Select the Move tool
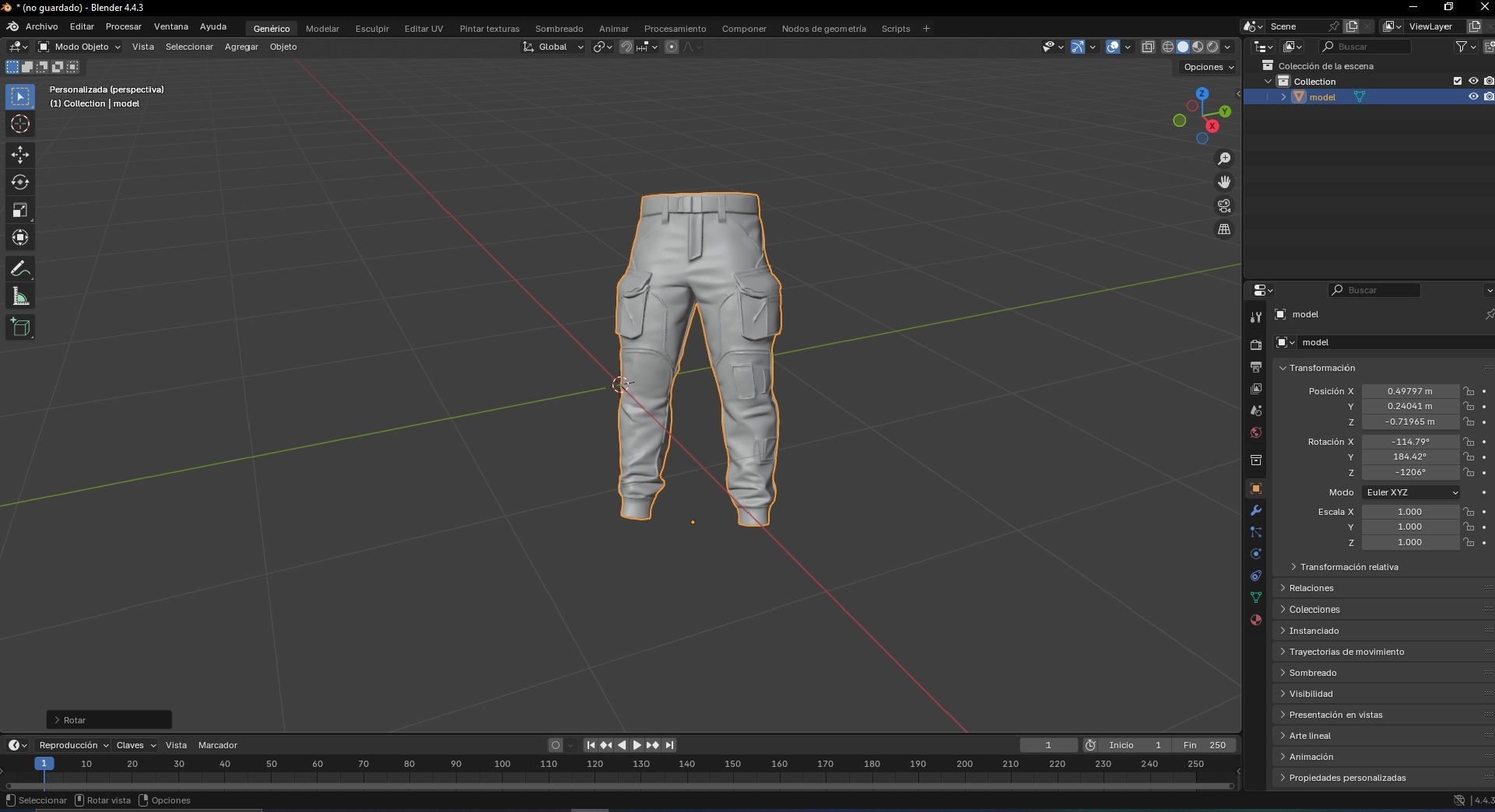This screenshot has width=1495, height=812. coord(19,155)
